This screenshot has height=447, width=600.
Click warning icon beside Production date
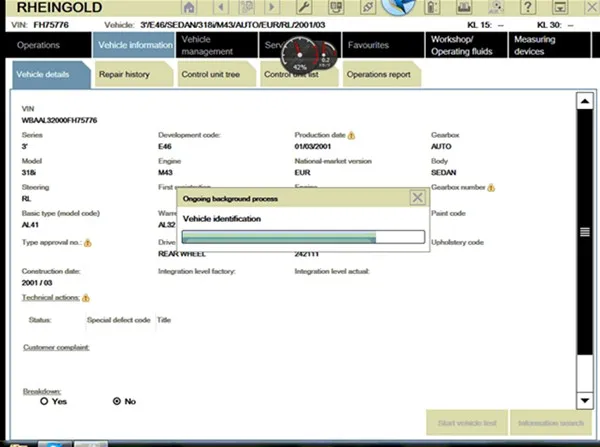[x=351, y=135]
